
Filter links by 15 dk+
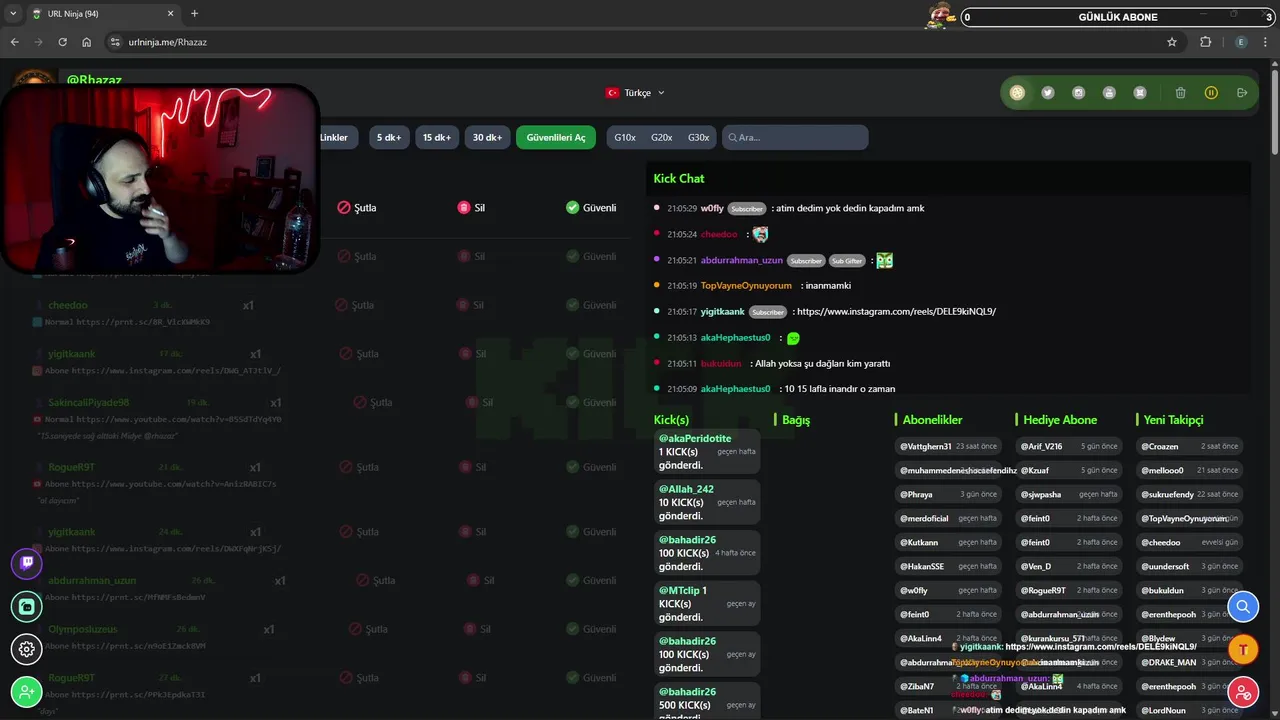coord(436,137)
